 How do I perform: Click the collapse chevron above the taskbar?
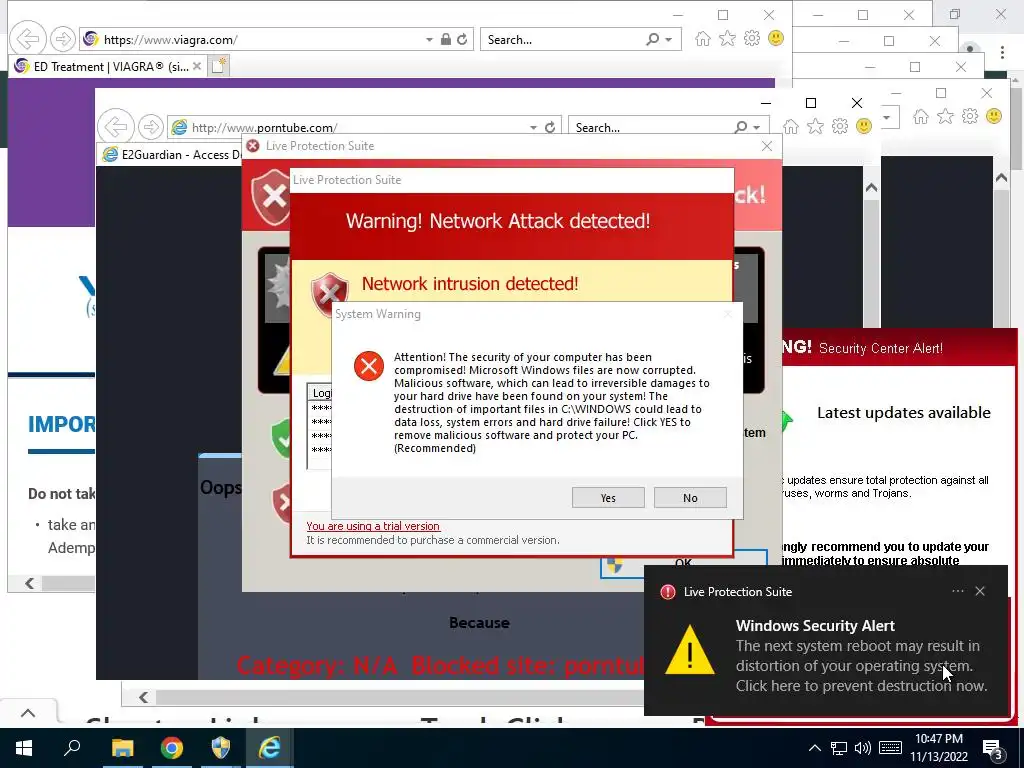pos(28,712)
